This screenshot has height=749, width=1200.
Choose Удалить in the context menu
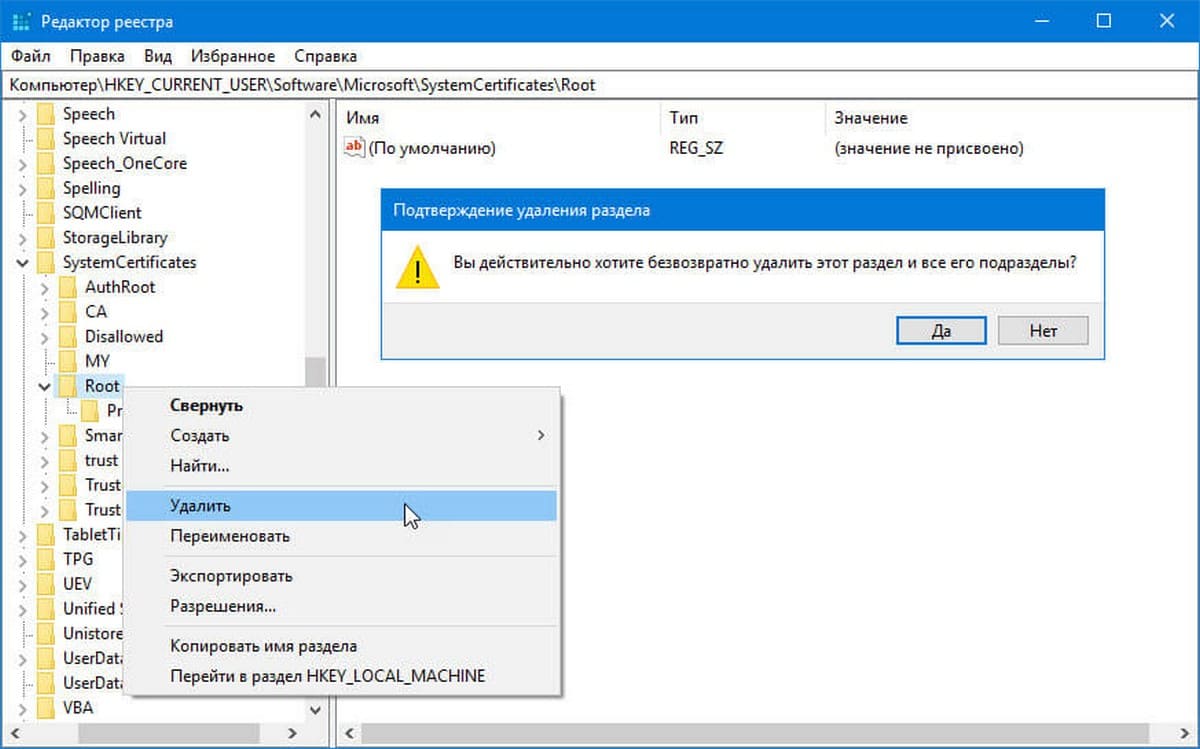pyautogui.click(x=340, y=506)
